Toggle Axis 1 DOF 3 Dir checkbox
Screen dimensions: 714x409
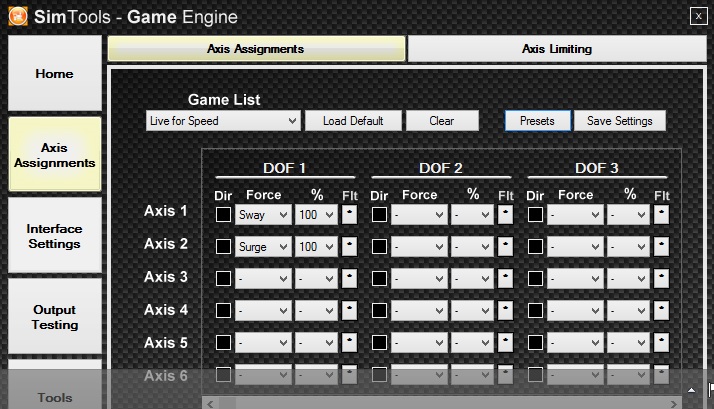click(535, 215)
